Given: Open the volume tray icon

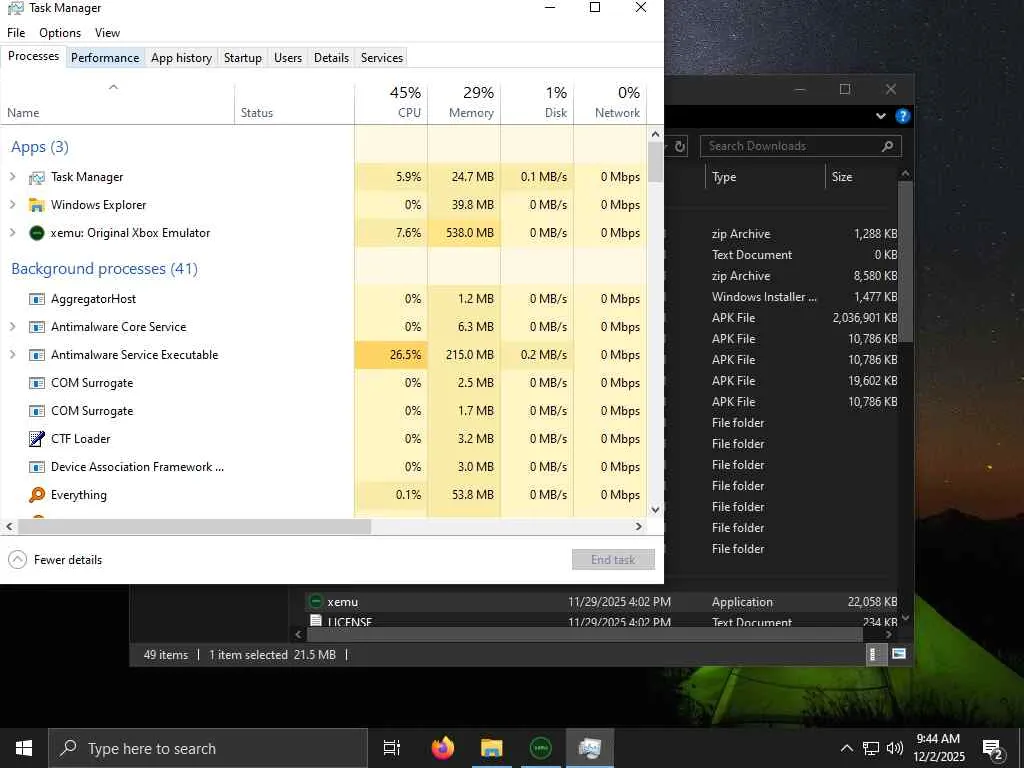Looking at the screenshot, I should click(895, 748).
